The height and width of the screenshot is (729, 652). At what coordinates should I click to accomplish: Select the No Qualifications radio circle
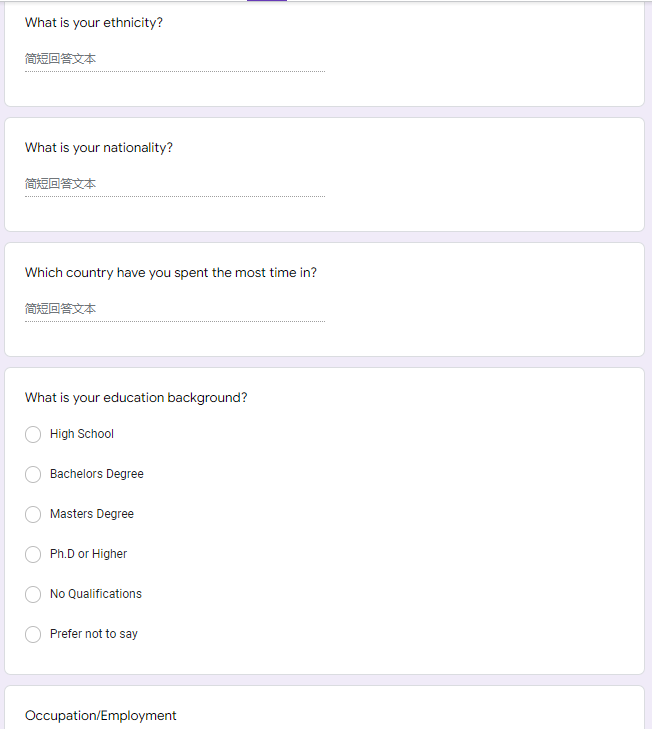pyautogui.click(x=33, y=594)
